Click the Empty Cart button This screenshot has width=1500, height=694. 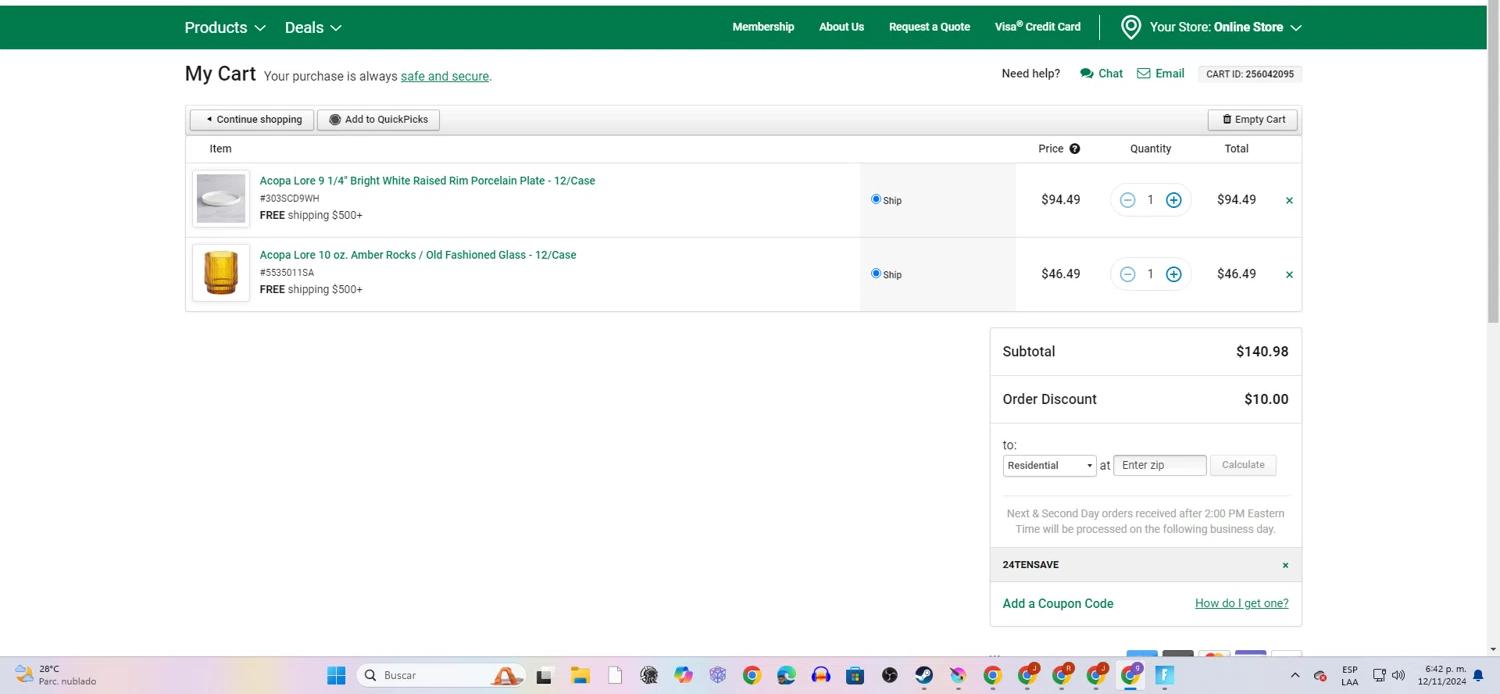tap(1253, 120)
